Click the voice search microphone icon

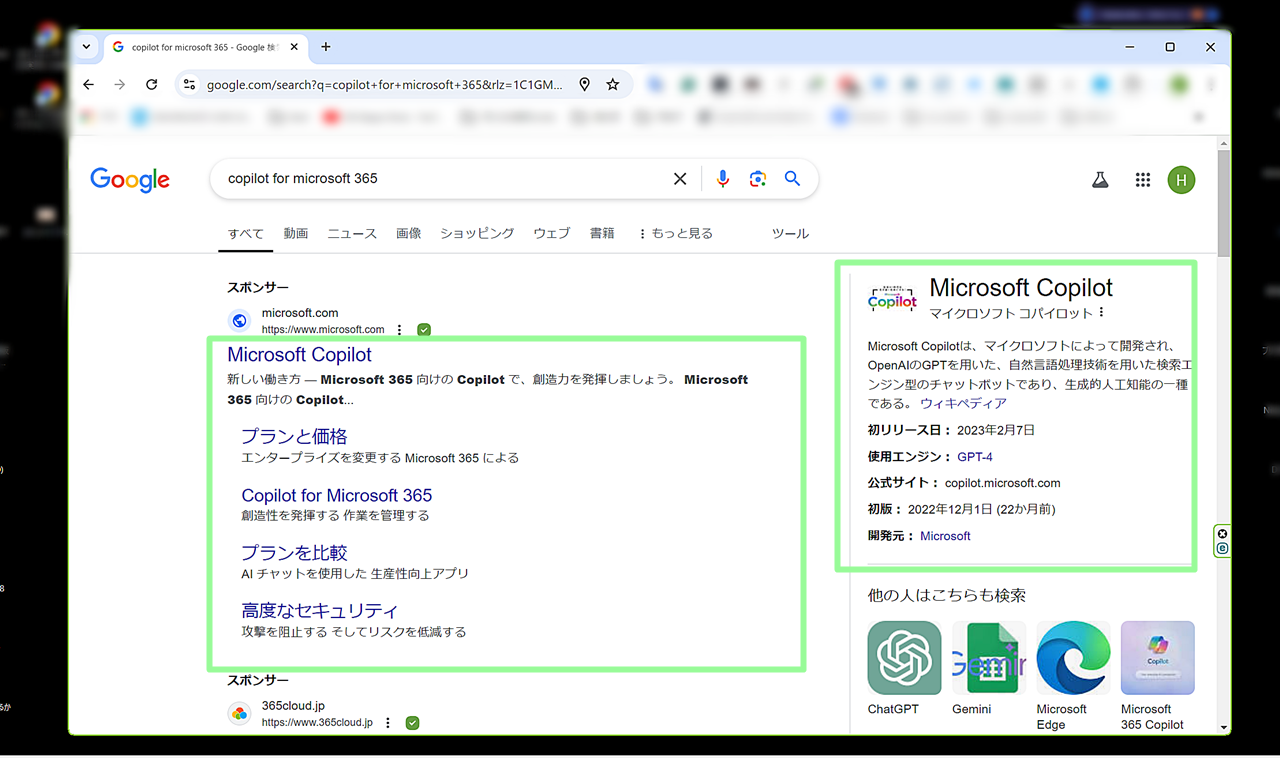pos(723,179)
